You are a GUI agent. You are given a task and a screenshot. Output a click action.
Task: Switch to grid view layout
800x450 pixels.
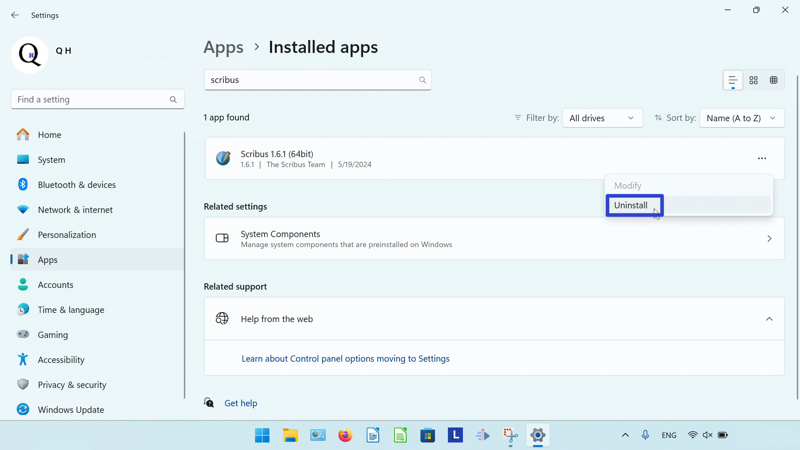tap(754, 80)
